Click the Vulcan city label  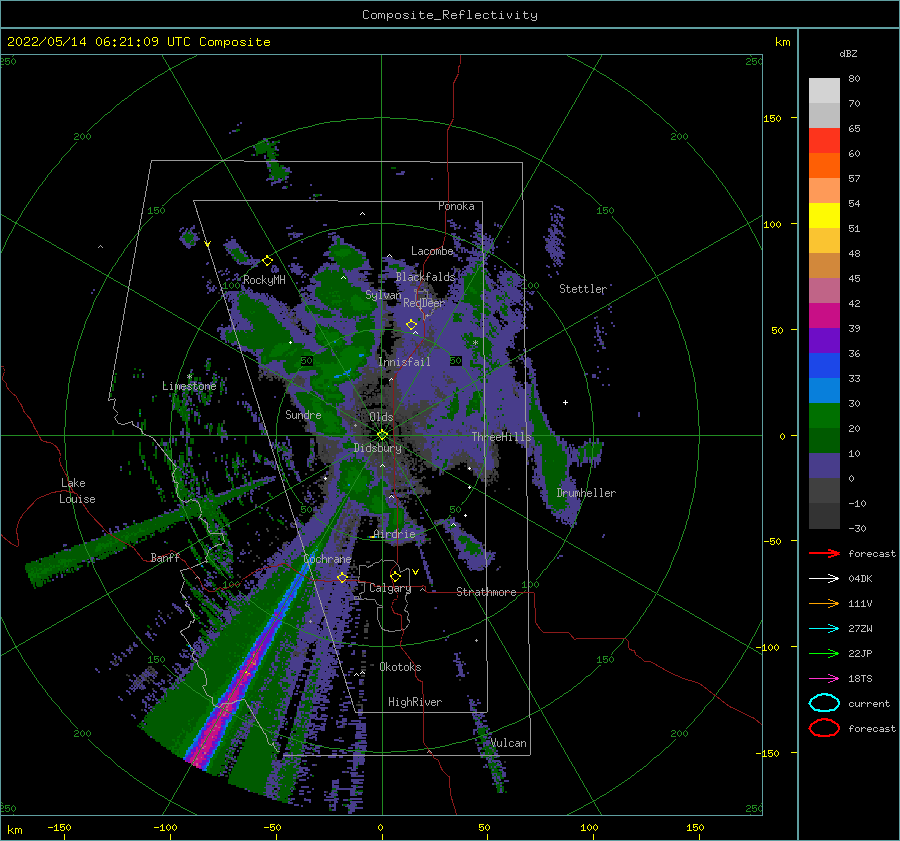click(x=509, y=743)
